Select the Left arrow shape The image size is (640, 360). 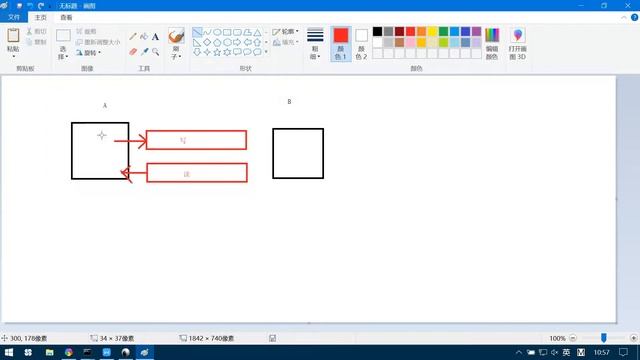(x=247, y=42)
